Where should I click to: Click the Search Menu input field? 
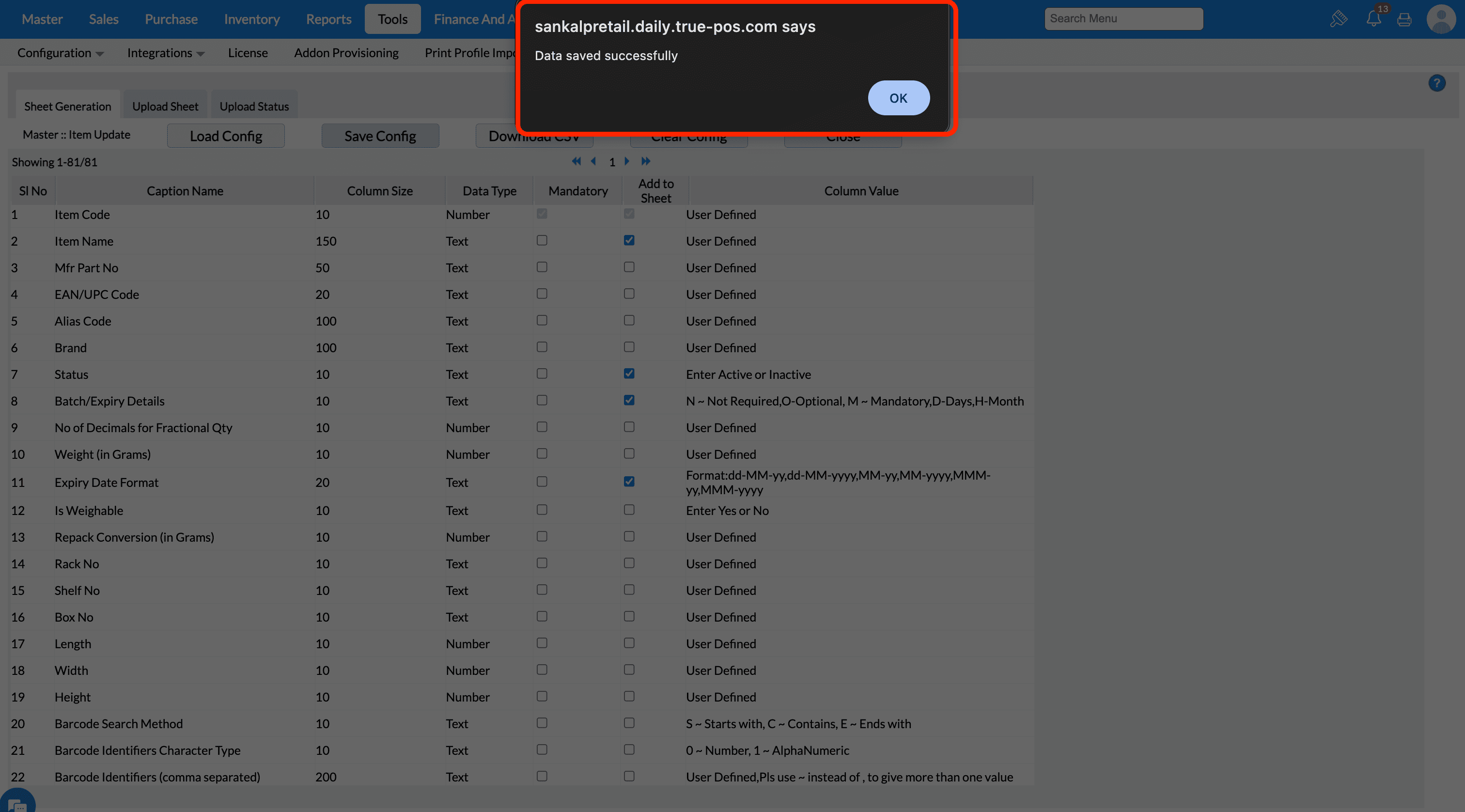pyautogui.click(x=1123, y=19)
